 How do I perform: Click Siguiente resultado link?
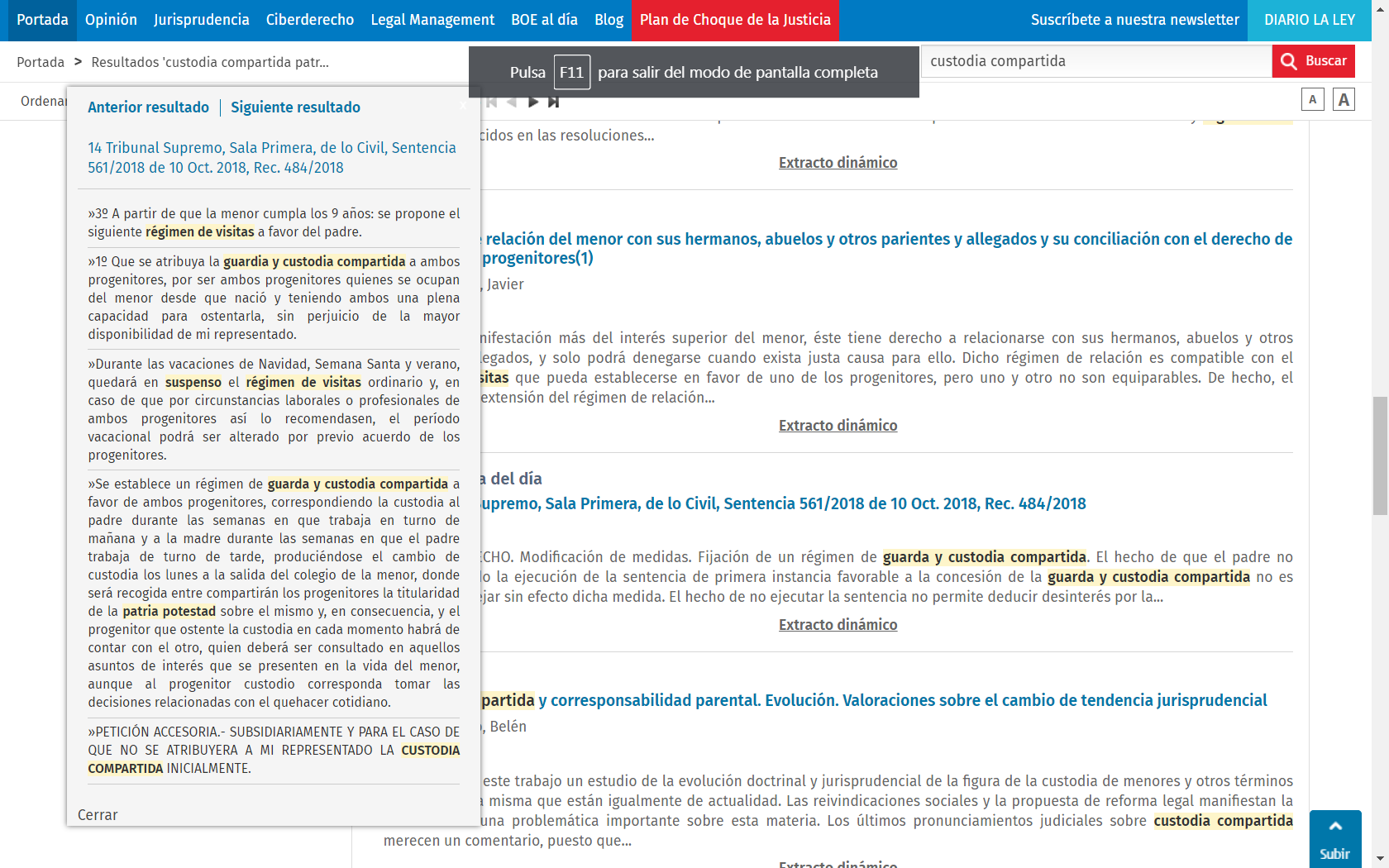(x=295, y=107)
